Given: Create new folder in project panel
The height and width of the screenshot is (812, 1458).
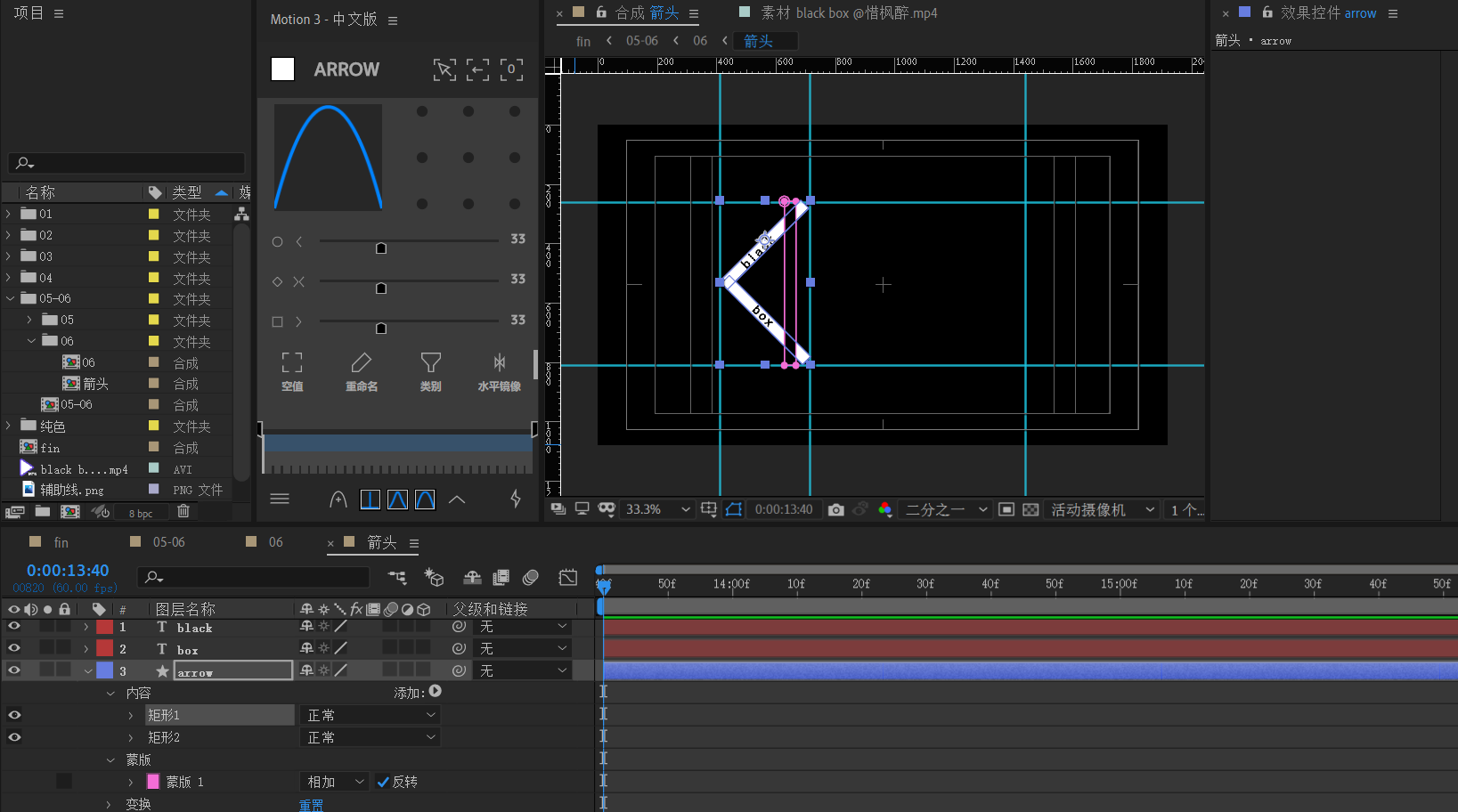Looking at the screenshot, I should [43, 511].
